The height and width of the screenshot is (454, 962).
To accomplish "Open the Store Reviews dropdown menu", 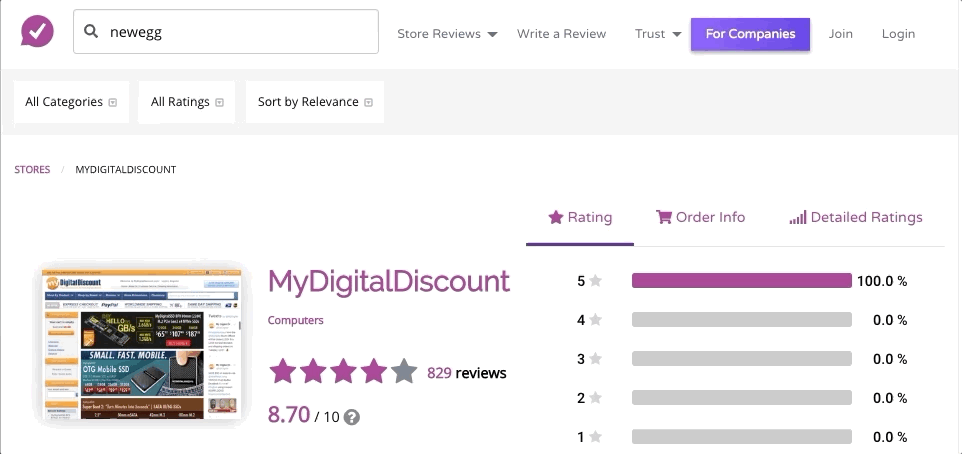I will (x=447, y=34).
